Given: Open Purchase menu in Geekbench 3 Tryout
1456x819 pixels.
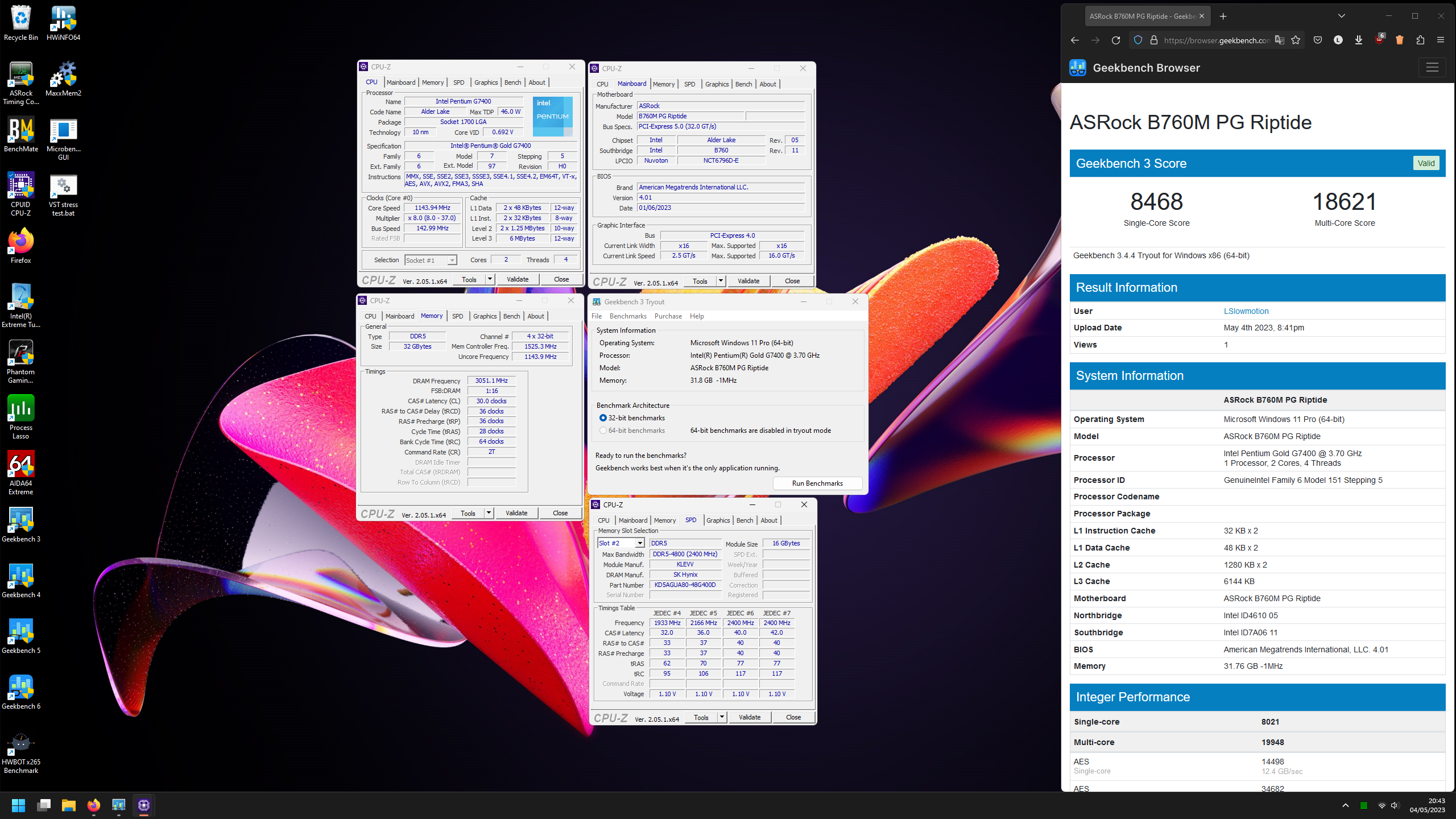Looking at the screenshot, I should [x=668, y=316].
